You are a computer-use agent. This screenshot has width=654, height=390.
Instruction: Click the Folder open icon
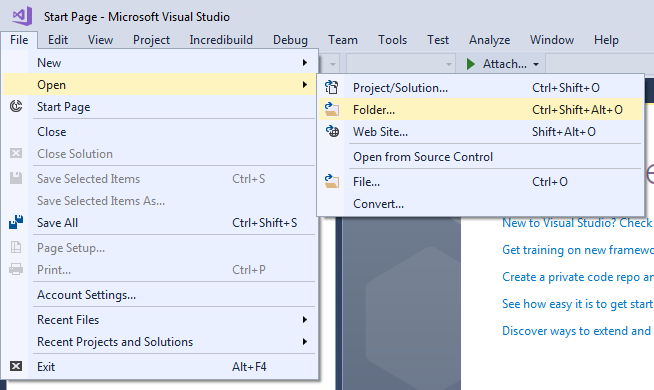[332, 110]
